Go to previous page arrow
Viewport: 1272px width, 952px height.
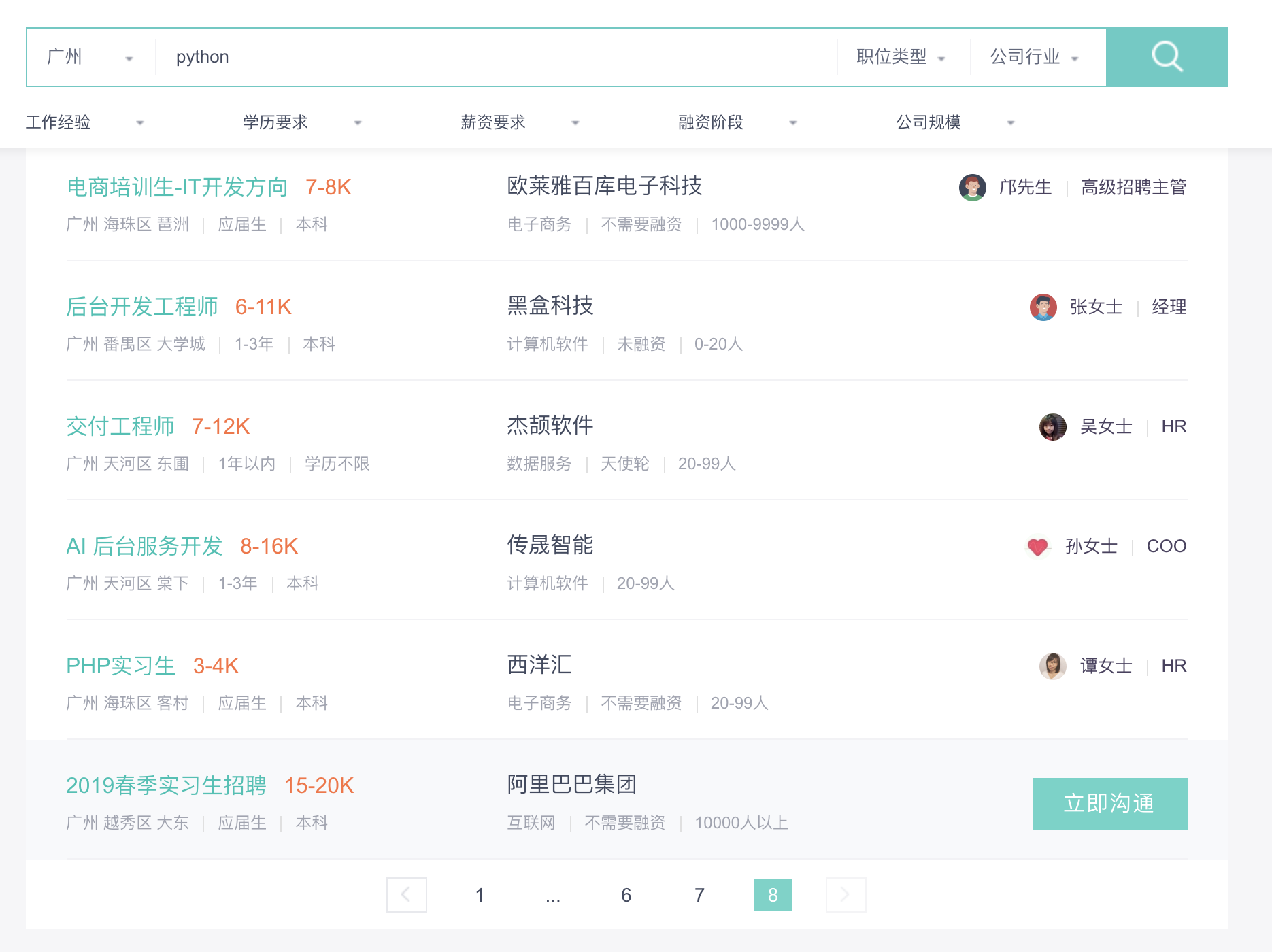pos(407,895)
